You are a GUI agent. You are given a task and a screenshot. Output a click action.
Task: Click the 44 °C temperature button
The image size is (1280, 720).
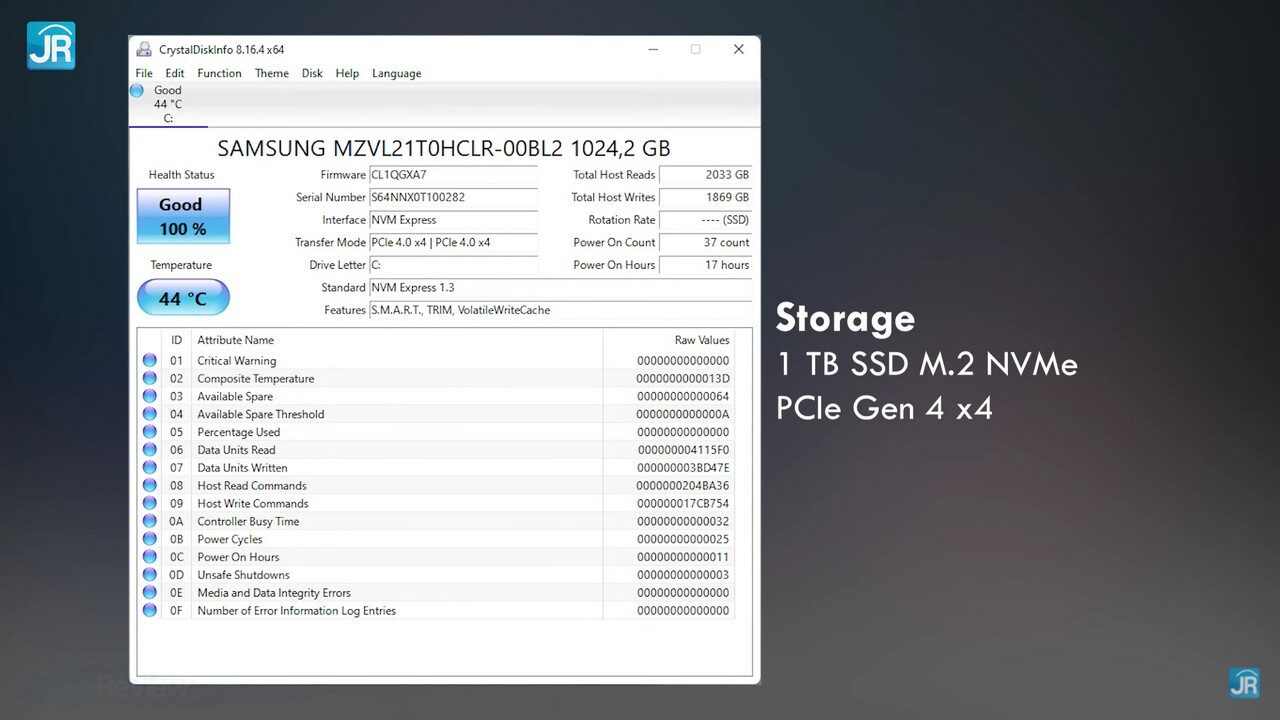tap(183, 298)
